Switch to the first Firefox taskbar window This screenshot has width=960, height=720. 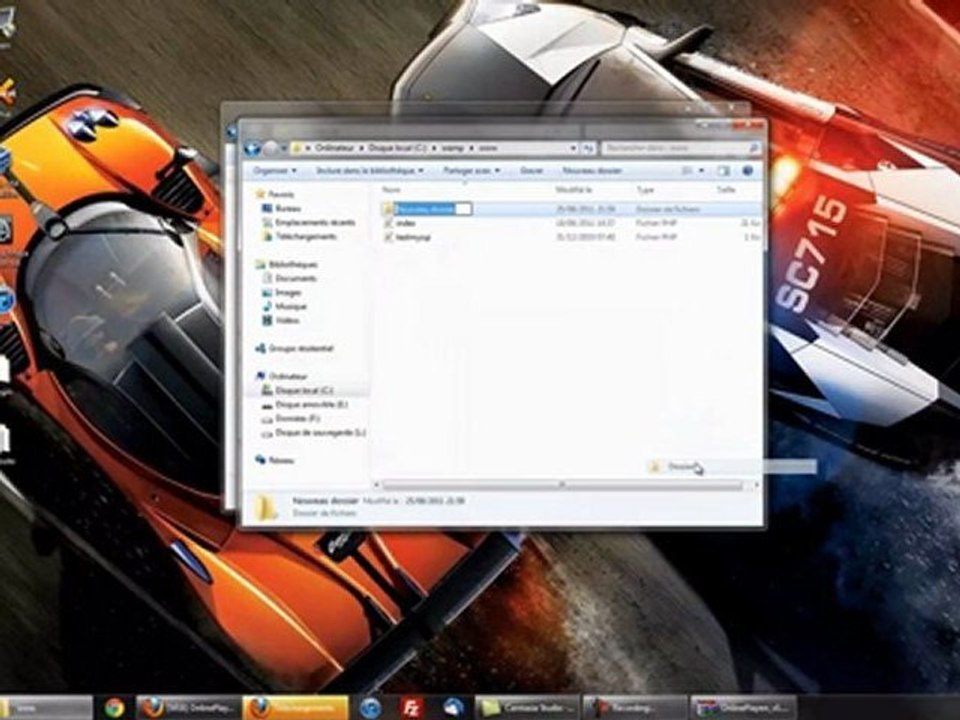pyautogui.click(x=189, y=708)
